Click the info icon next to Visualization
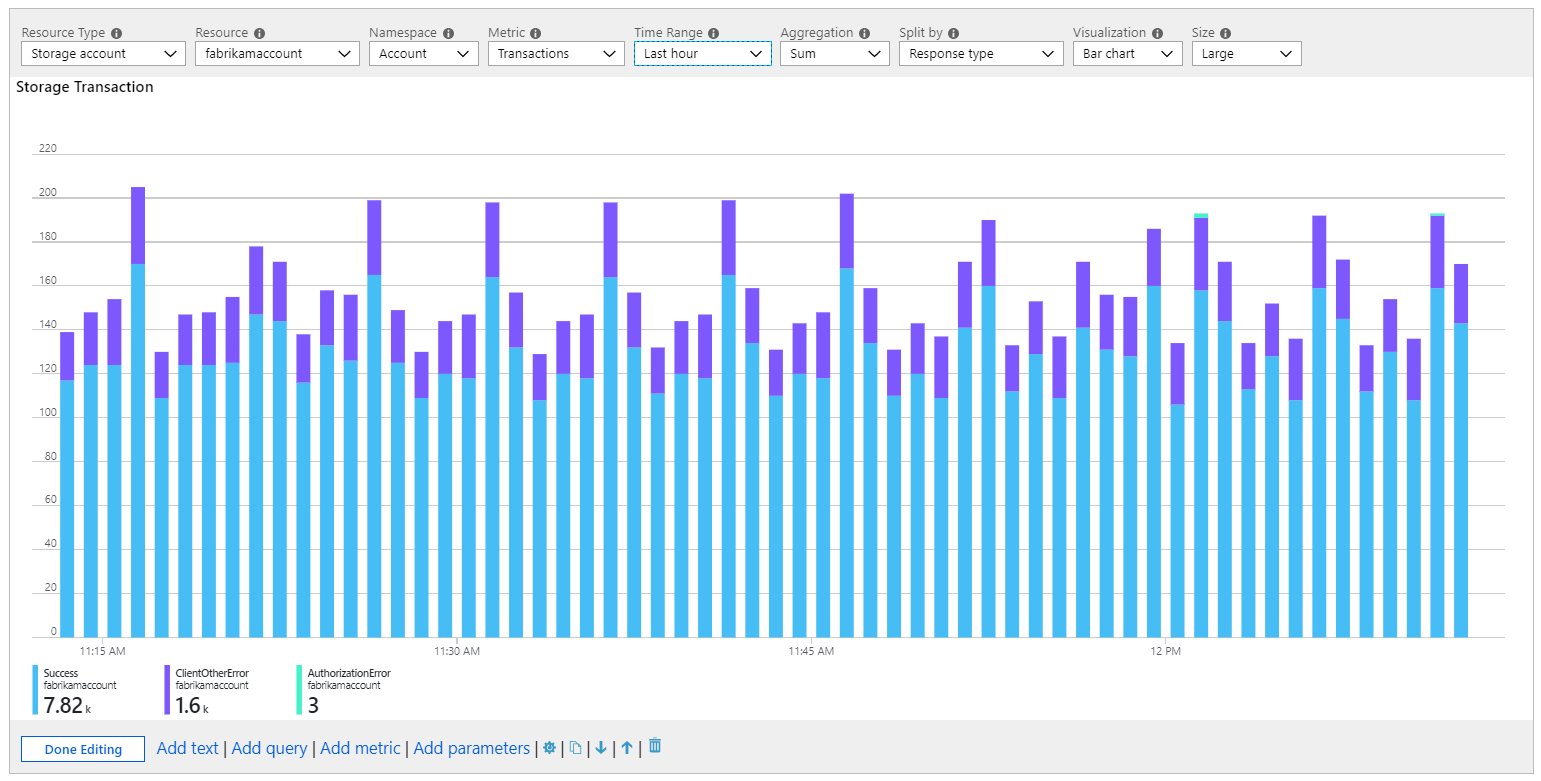This screenshot has height=781, width=1541. (x=1157, y=33)
